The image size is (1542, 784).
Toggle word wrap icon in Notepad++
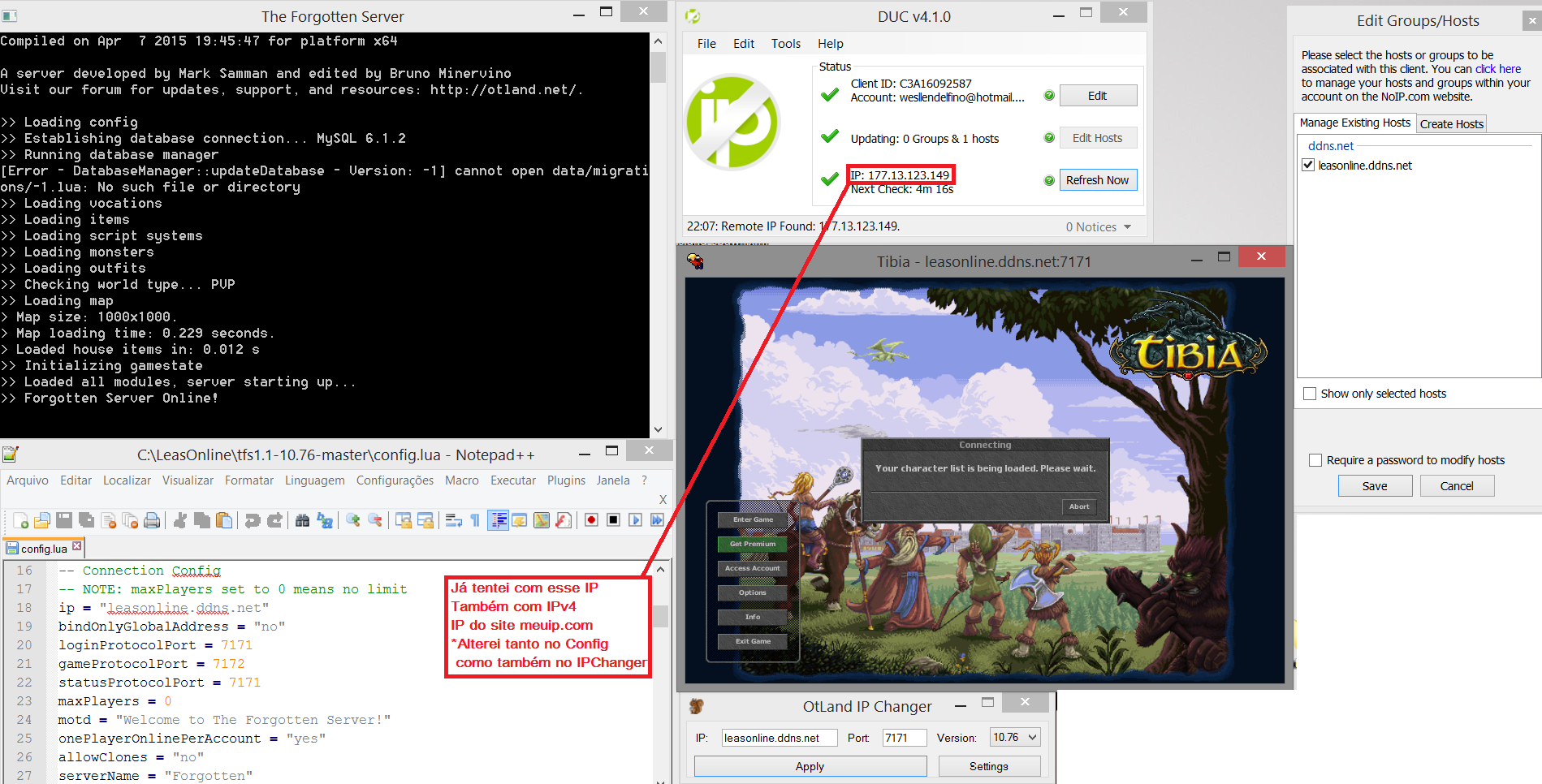pos(454,520)
